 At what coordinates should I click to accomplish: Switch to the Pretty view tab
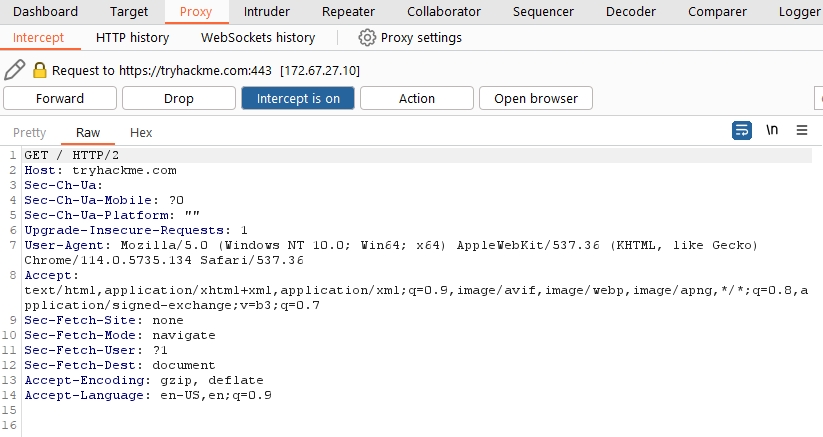tap(30, 133)
